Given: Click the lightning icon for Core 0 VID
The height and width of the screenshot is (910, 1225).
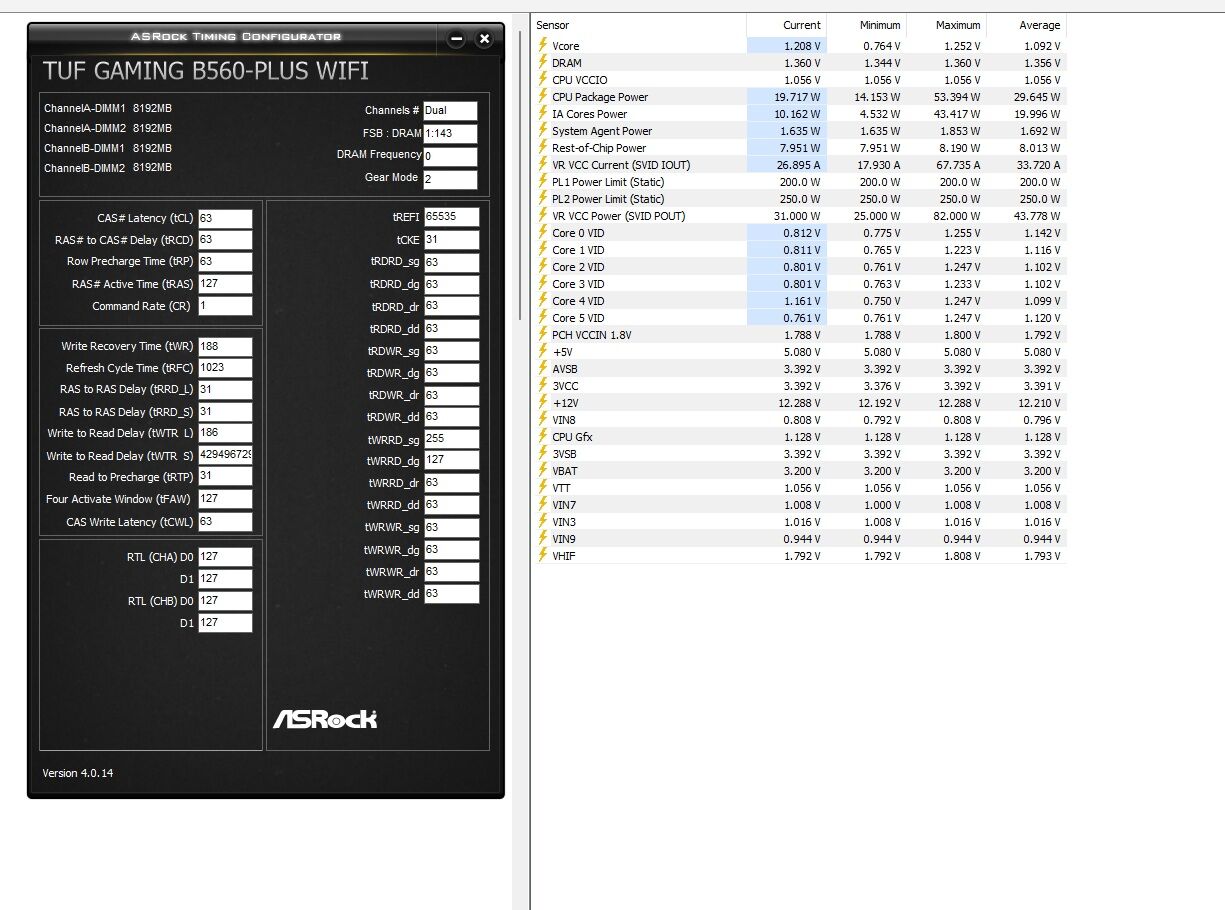Looking at the screenshot, I should click(543, 233).
